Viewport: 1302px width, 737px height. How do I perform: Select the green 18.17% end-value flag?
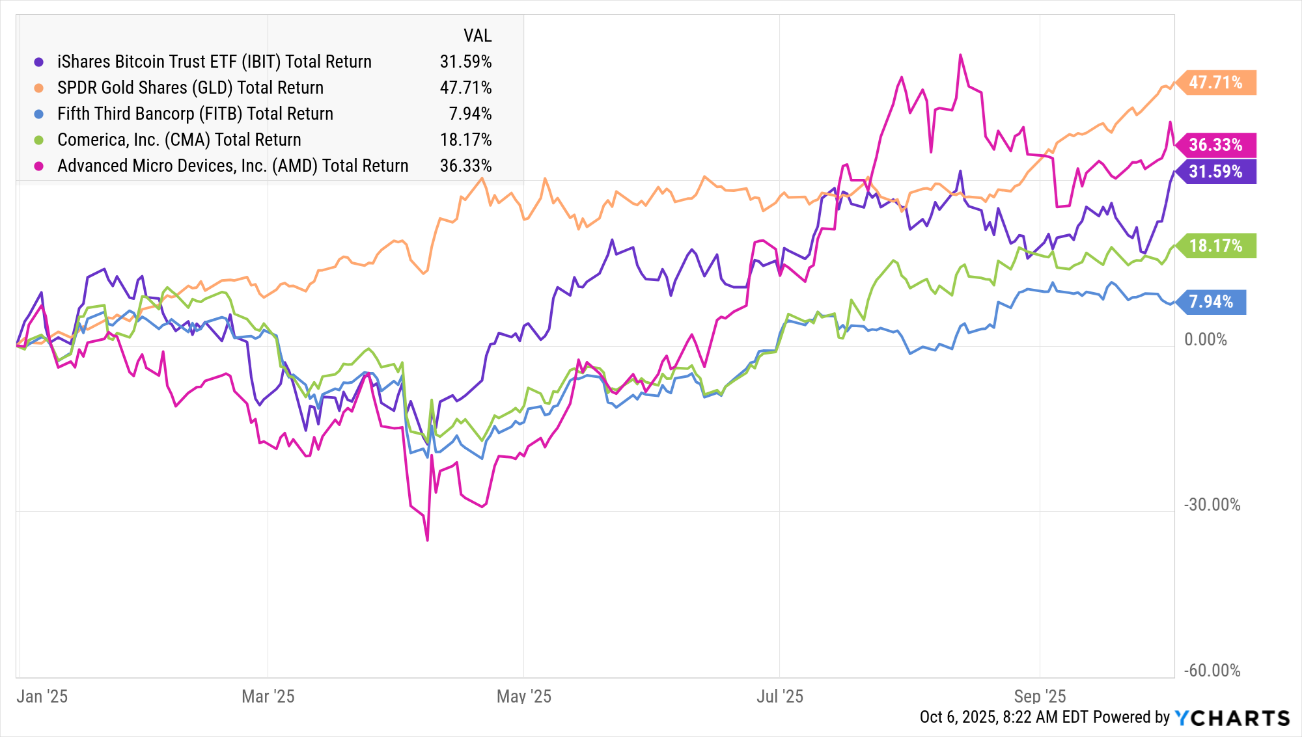click(x=1217, y=245)
